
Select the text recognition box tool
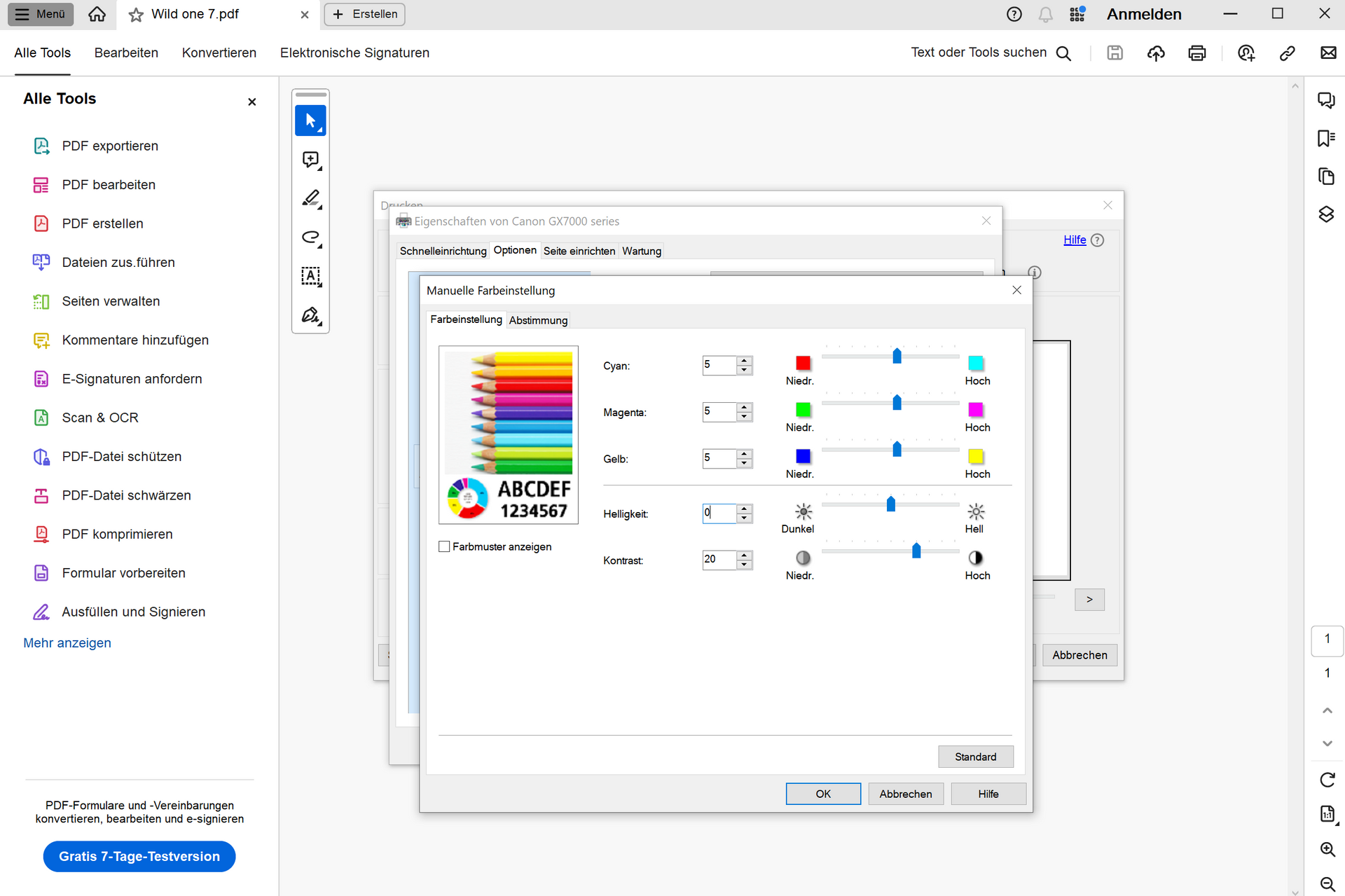click(x=311, y=276)
